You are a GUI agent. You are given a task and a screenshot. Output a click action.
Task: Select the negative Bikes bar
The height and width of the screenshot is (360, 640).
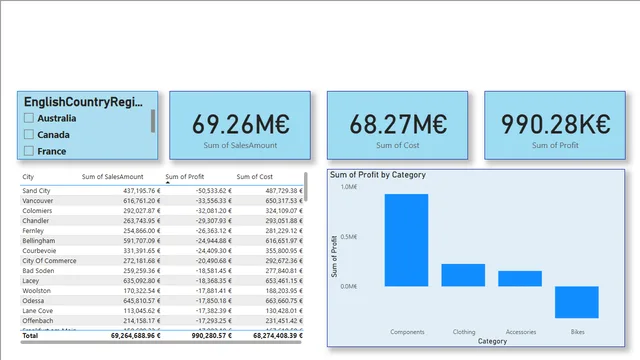[x=576, y=302]
